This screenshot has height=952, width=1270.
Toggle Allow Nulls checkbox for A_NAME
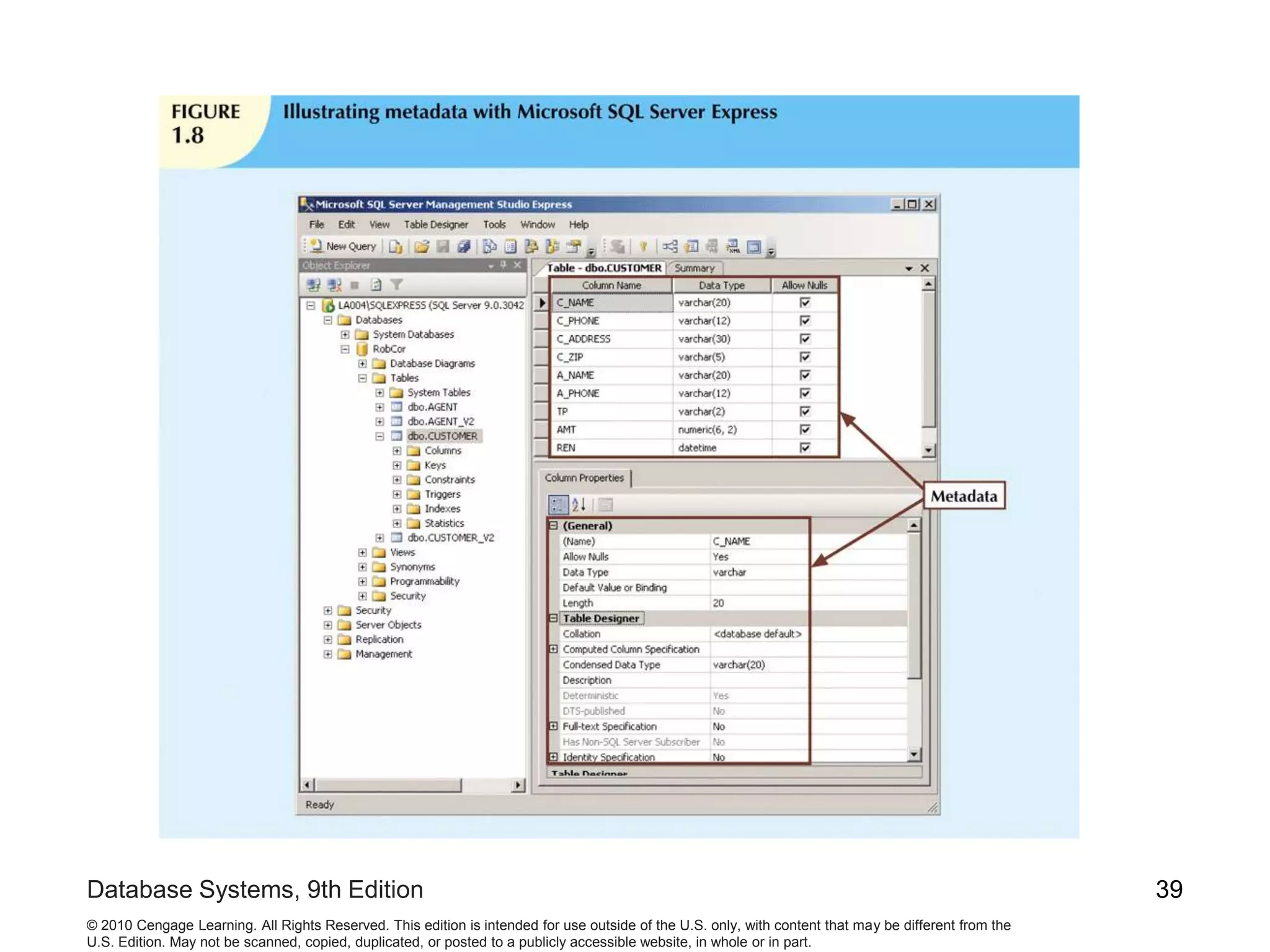pyautogui.click(x=805, y=375)
